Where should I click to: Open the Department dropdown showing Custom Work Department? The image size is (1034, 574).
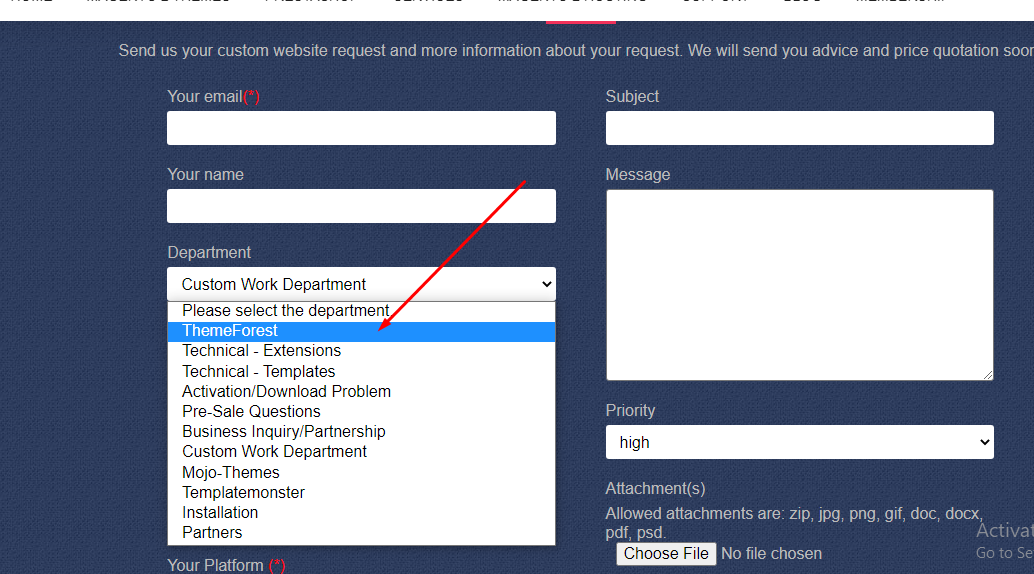click(x=361, y=284)
